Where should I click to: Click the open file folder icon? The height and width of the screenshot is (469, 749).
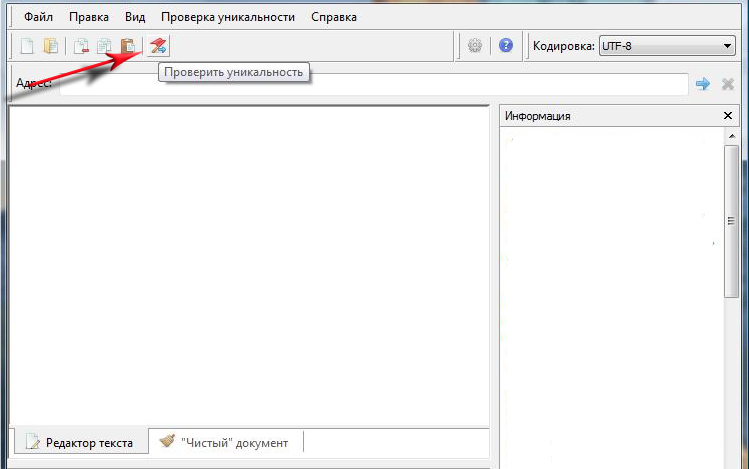click(50, 46)
